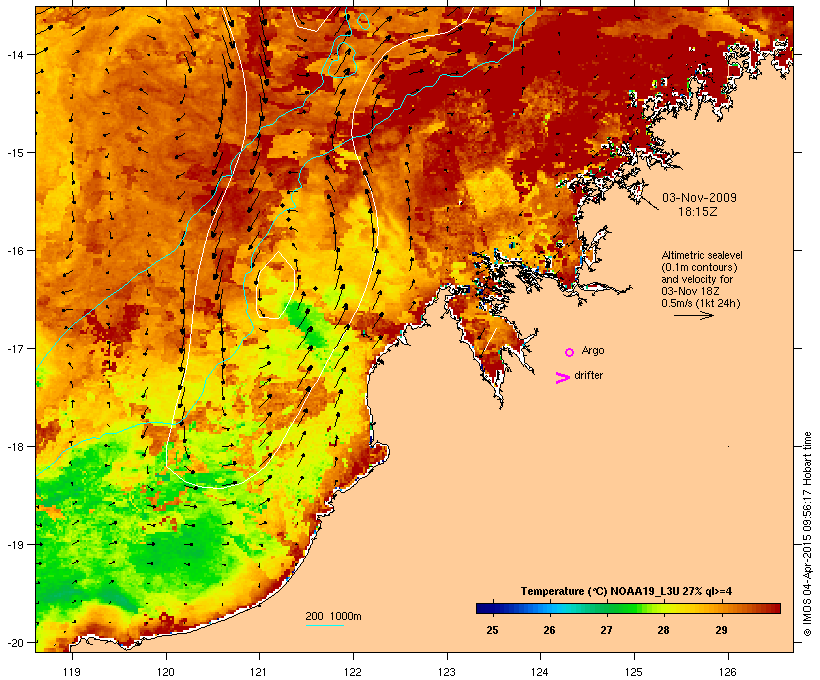The image size is (820, 680).
Task: Click the longitude label '124'
Action: (540, 672)
